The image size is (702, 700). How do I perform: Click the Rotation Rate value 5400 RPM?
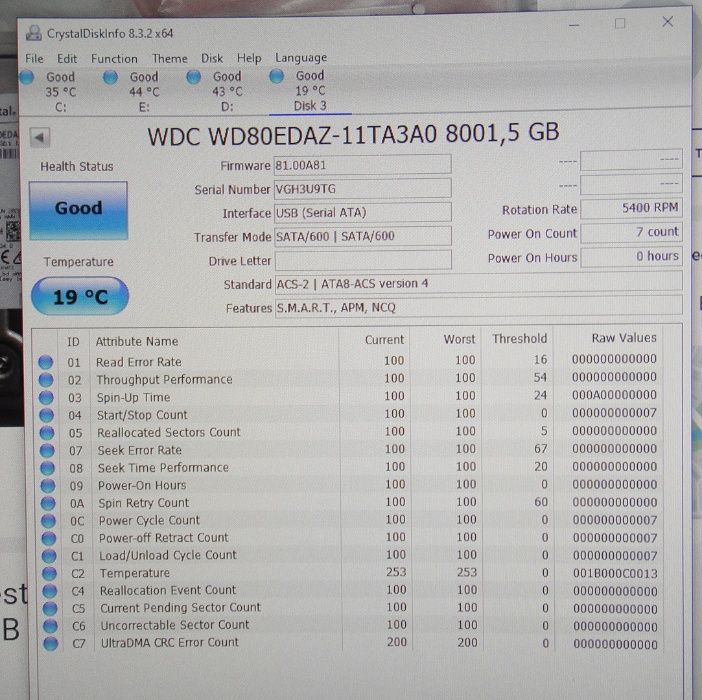click(631, 208)
